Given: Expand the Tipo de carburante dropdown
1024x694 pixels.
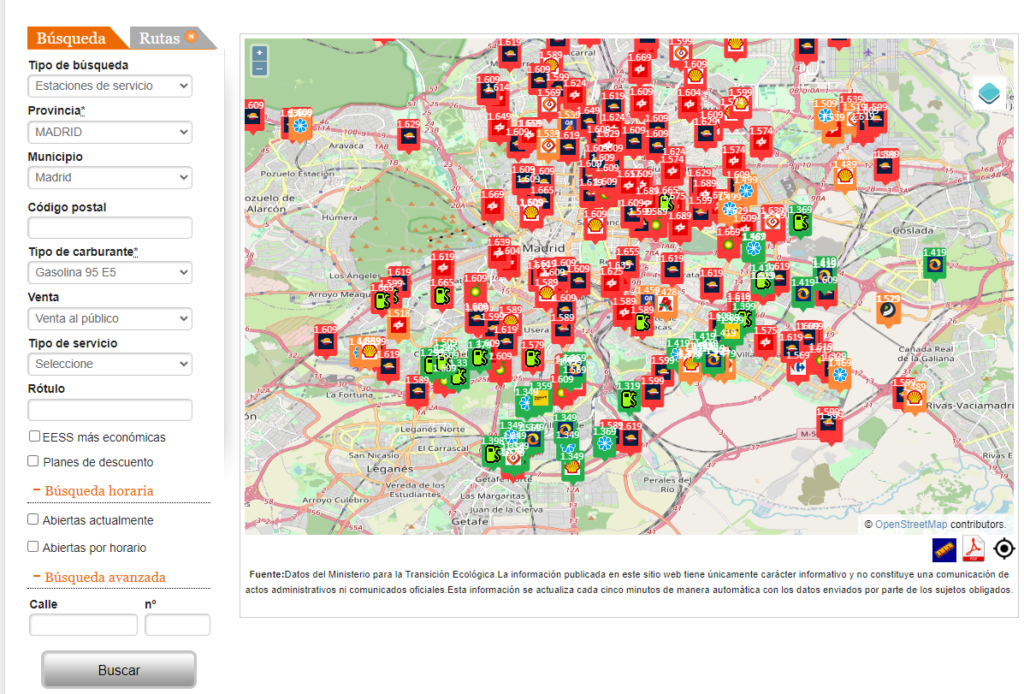Looking at the screenshot, I should 110,272.
